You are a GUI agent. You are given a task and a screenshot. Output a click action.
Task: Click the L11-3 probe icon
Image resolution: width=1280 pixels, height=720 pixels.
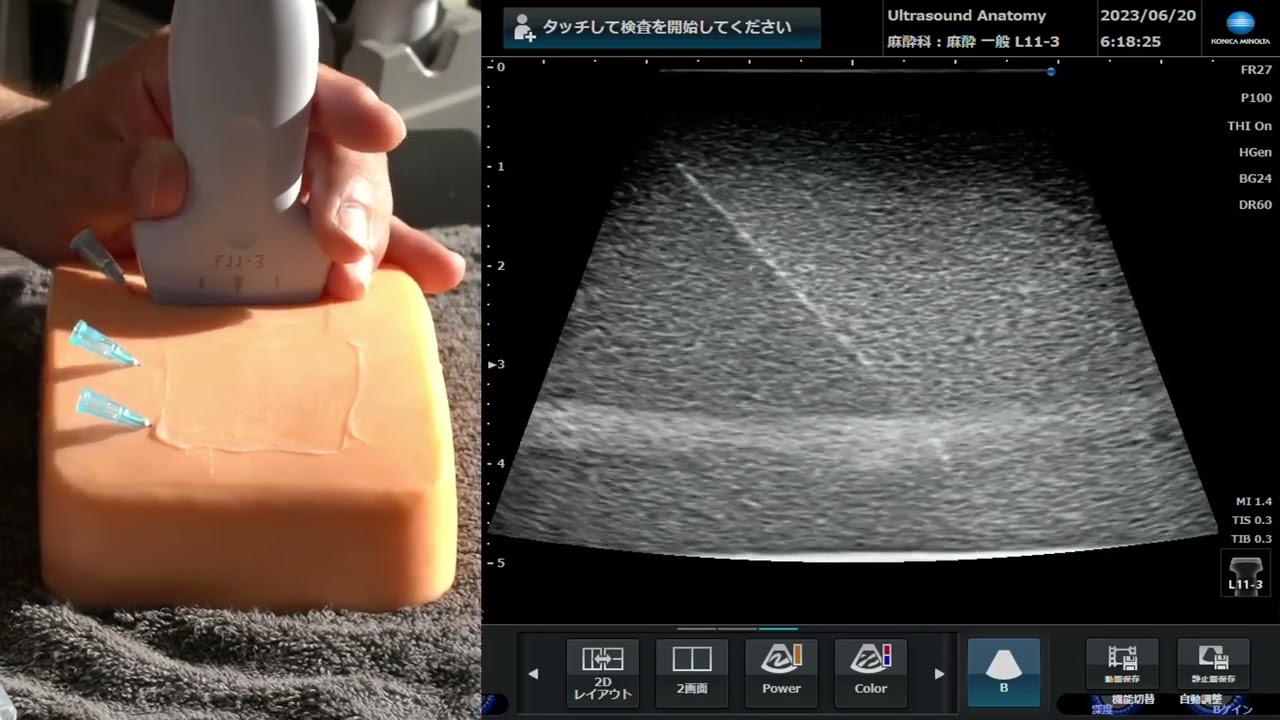(x=1245, y=573)
